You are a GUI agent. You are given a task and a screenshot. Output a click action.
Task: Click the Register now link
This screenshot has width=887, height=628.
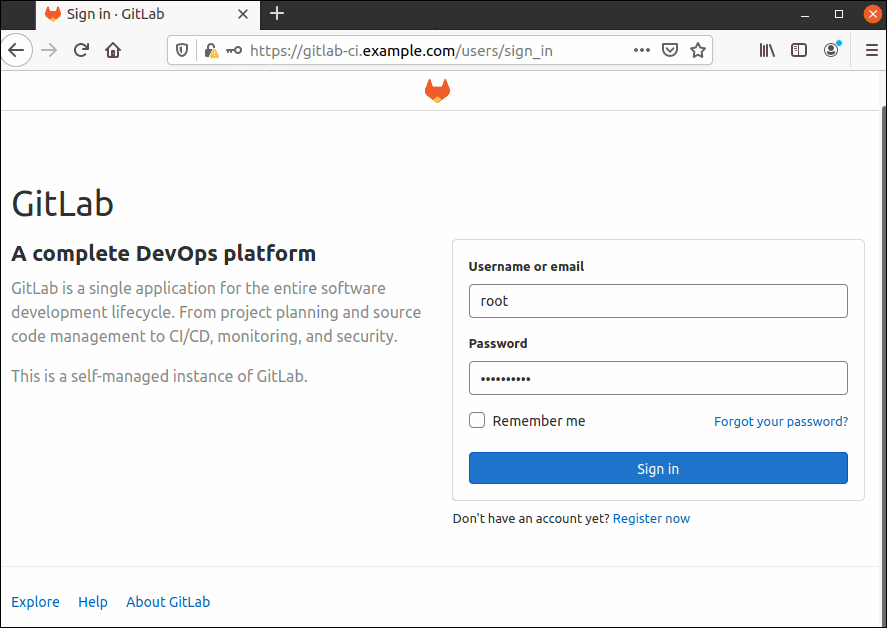pos(651,518)
